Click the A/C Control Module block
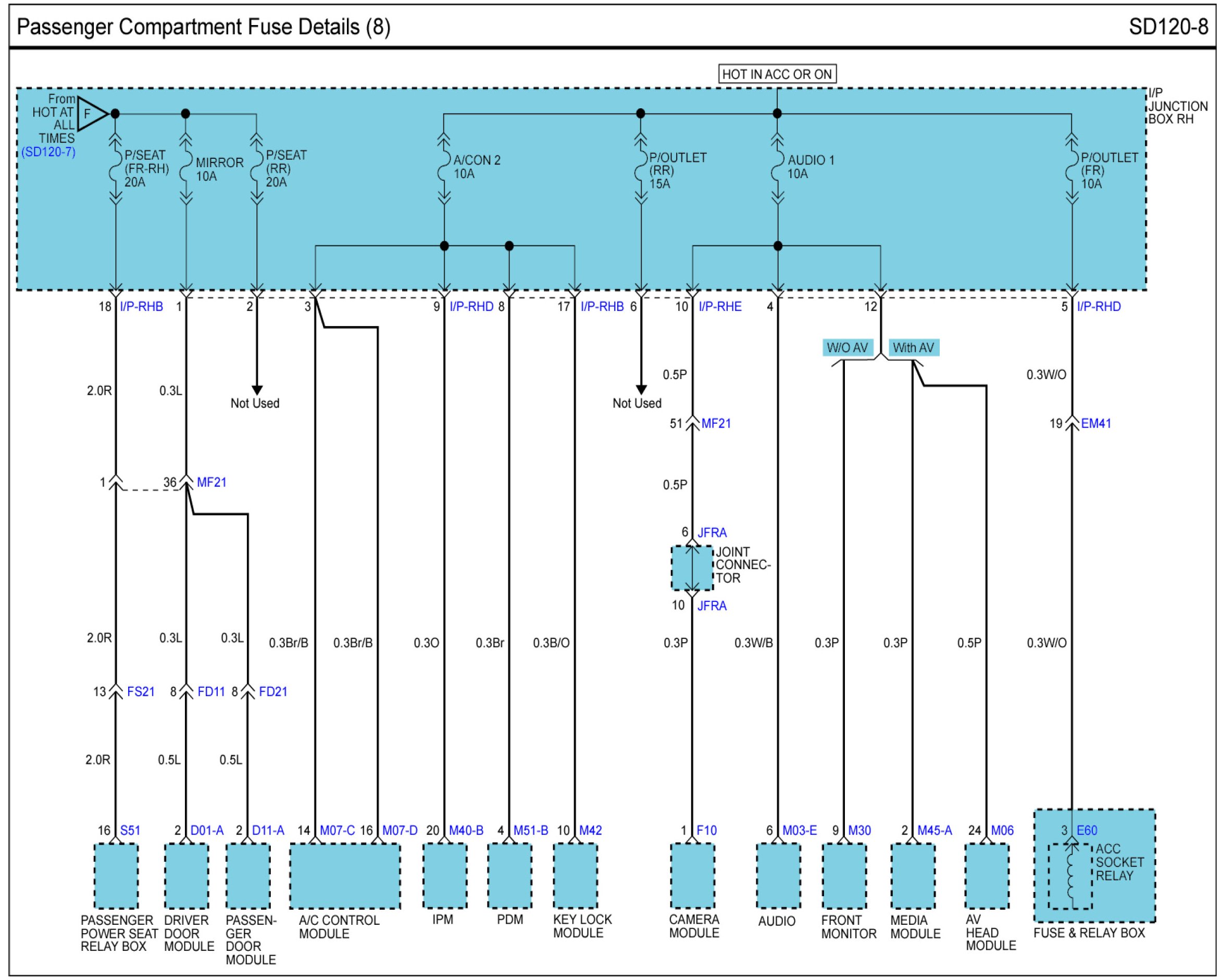1221x980 pixels. click(345, 876)
